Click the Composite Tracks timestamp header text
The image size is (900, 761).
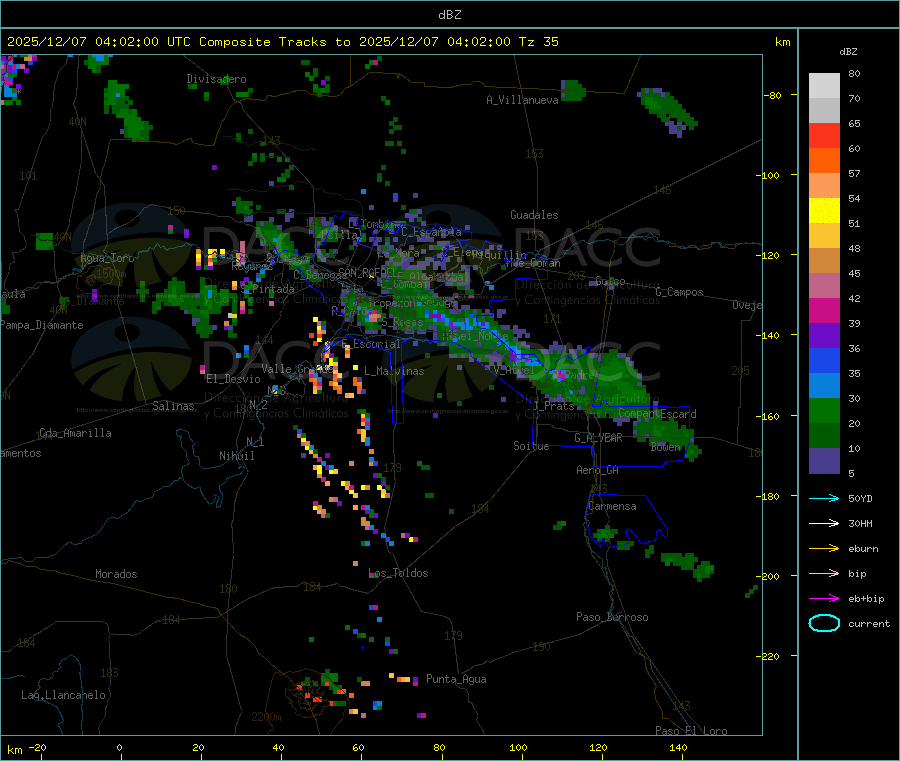[x=283, y=42]
